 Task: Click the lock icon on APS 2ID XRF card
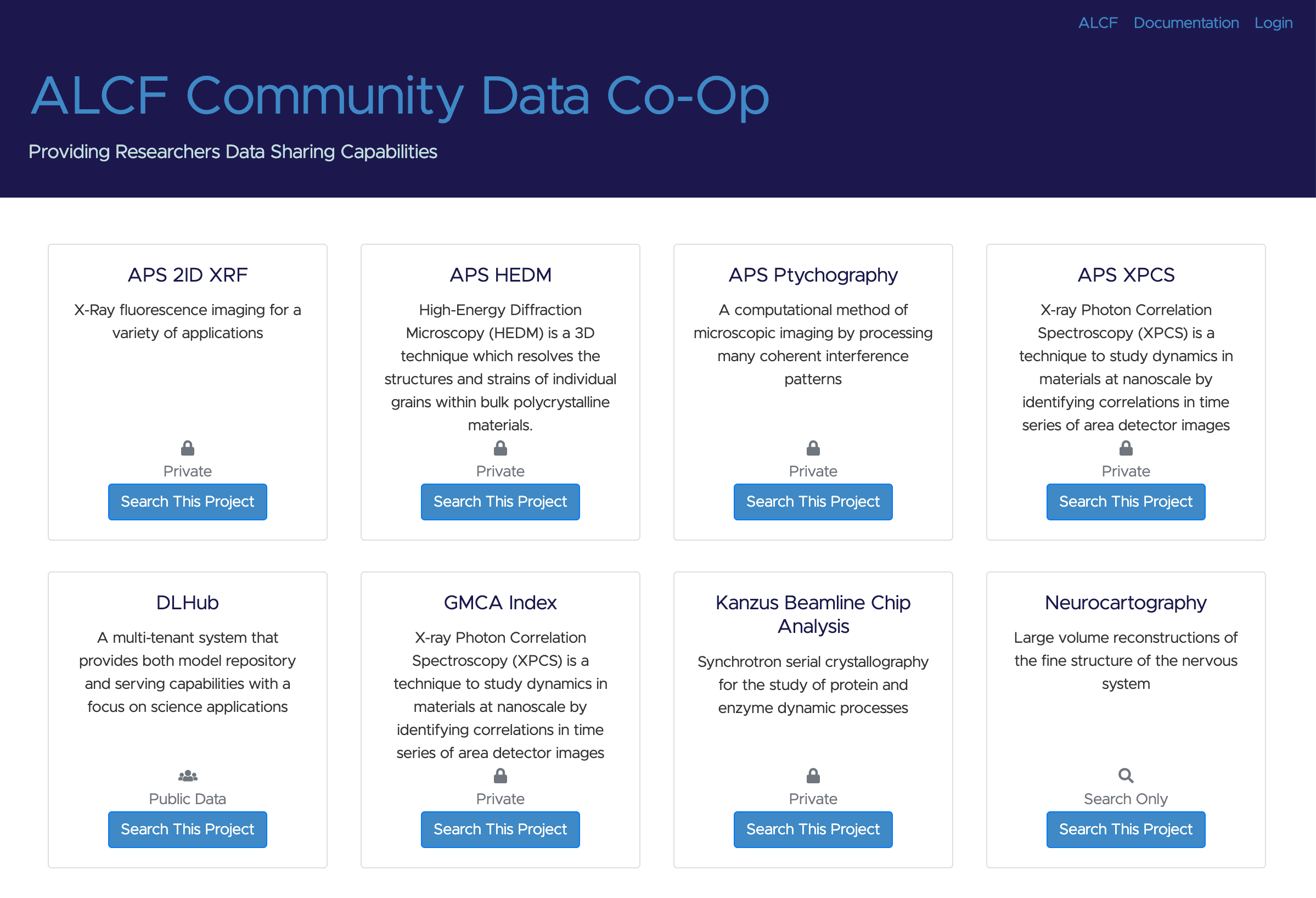click(188, 448)
